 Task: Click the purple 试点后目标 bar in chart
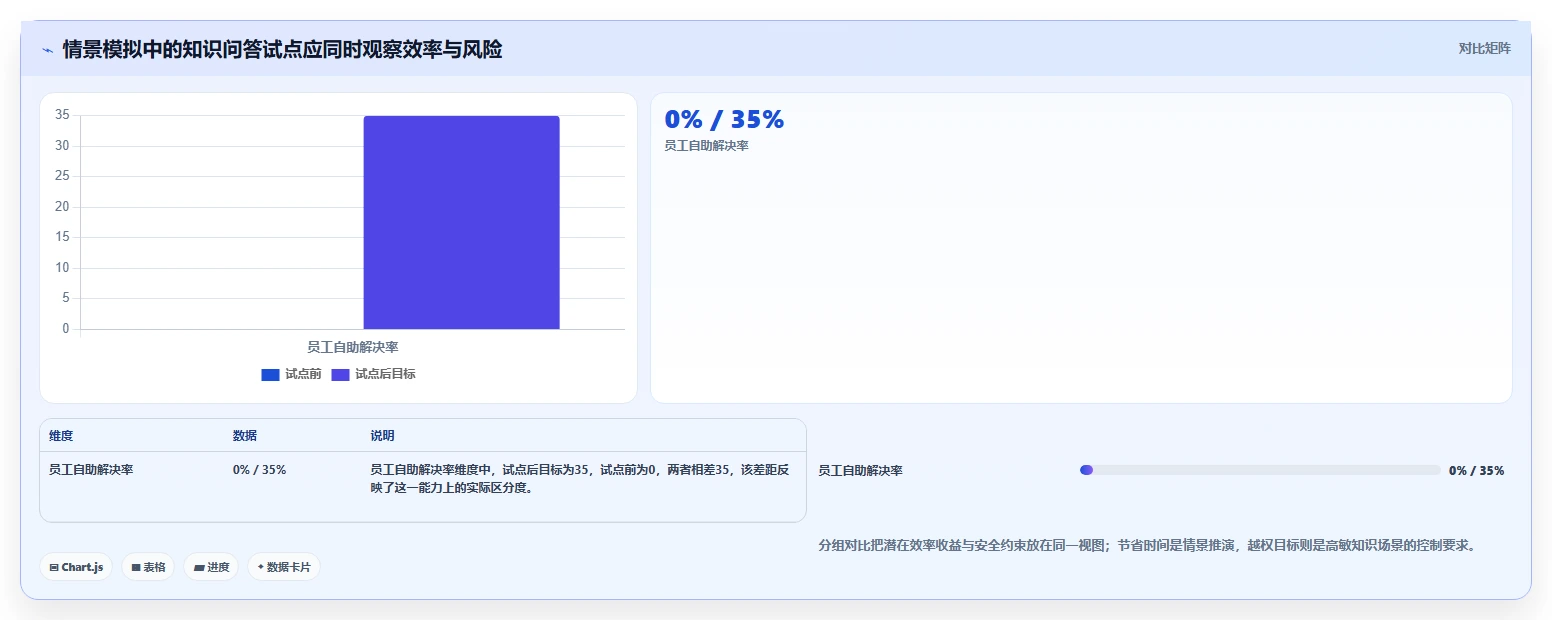[x=461, y=222]
